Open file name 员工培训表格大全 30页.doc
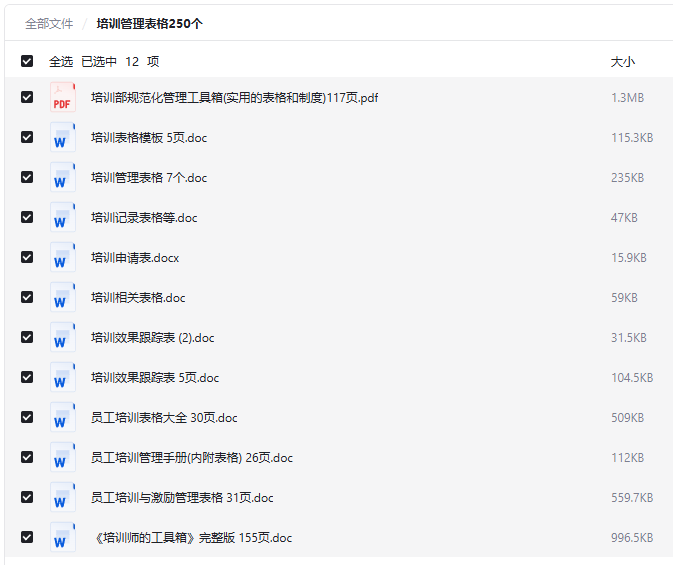This screenshot has width=673, height=565. tap(164, 417)
